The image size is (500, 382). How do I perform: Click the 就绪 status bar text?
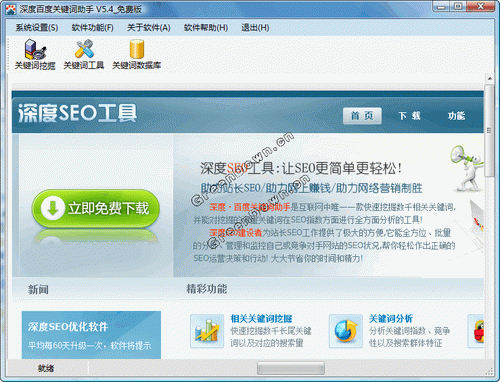point(46,368)
